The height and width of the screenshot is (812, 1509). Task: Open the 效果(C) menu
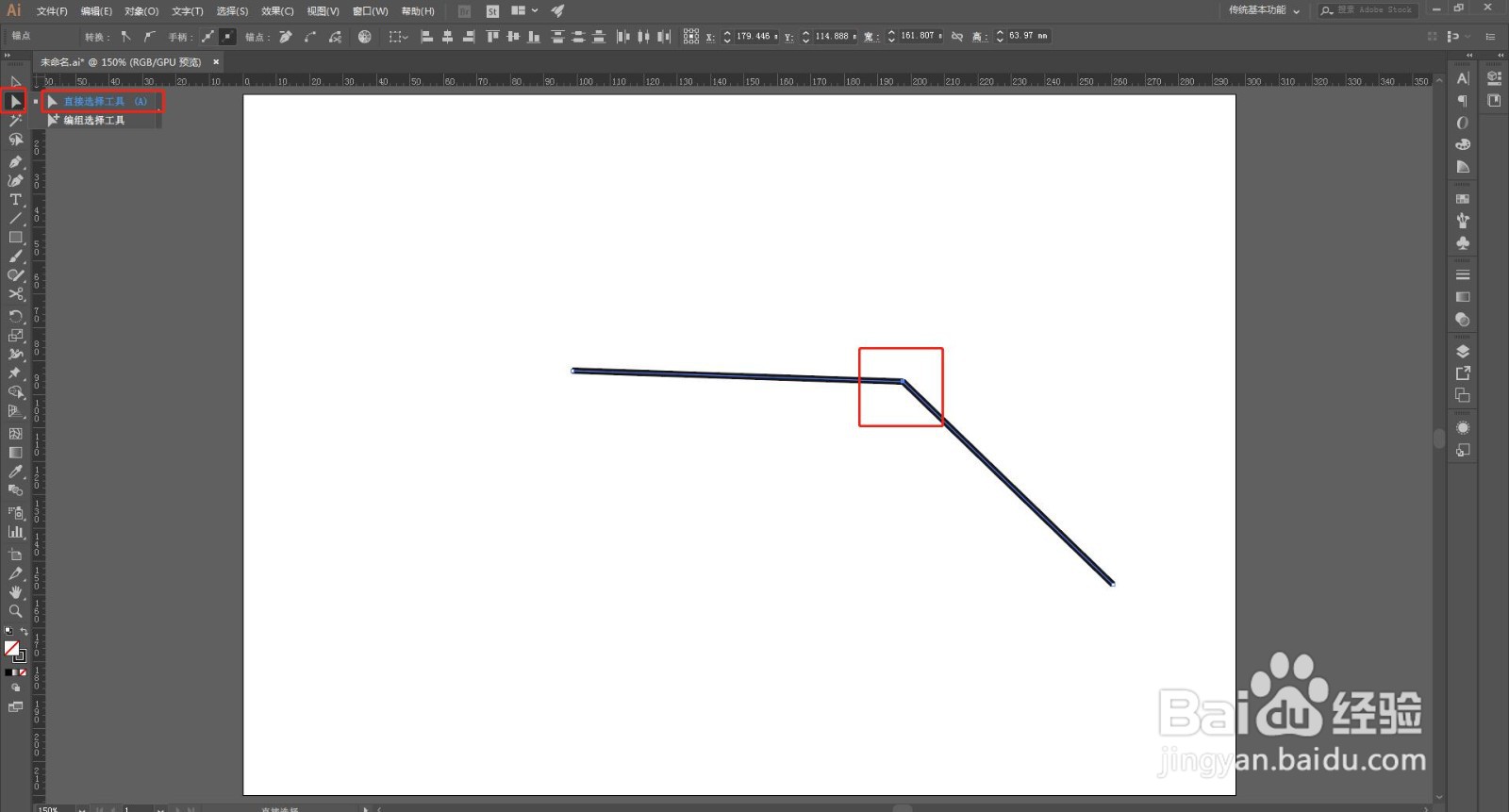pyautogui.click(x=277, y=11)
